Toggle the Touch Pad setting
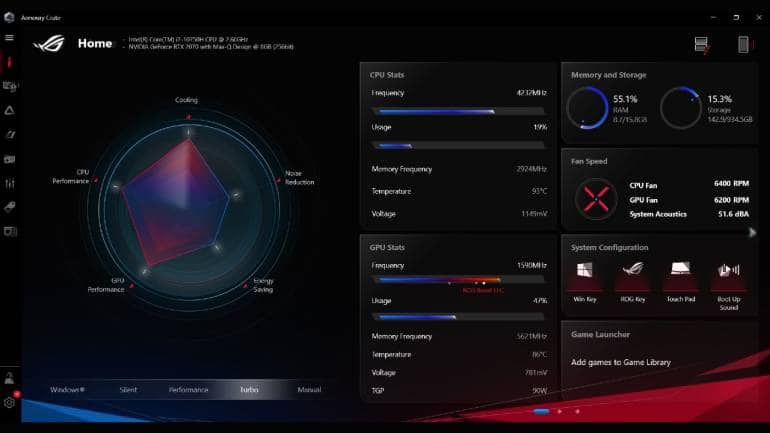770x433 pixels. pos(680,270)
